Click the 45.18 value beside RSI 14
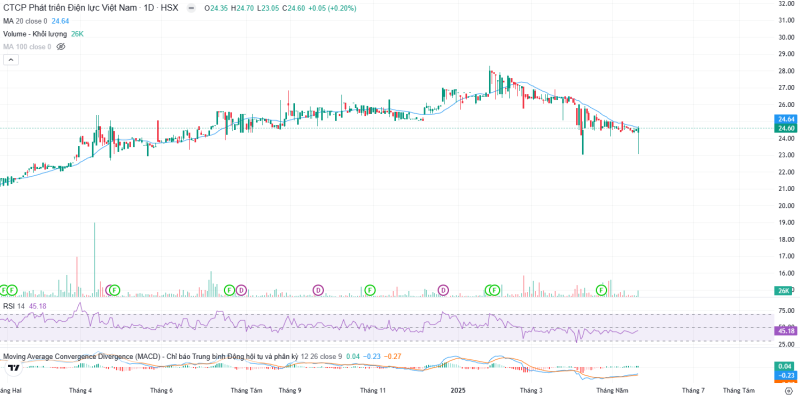This screenshot has height=398, width=800. 37,306
